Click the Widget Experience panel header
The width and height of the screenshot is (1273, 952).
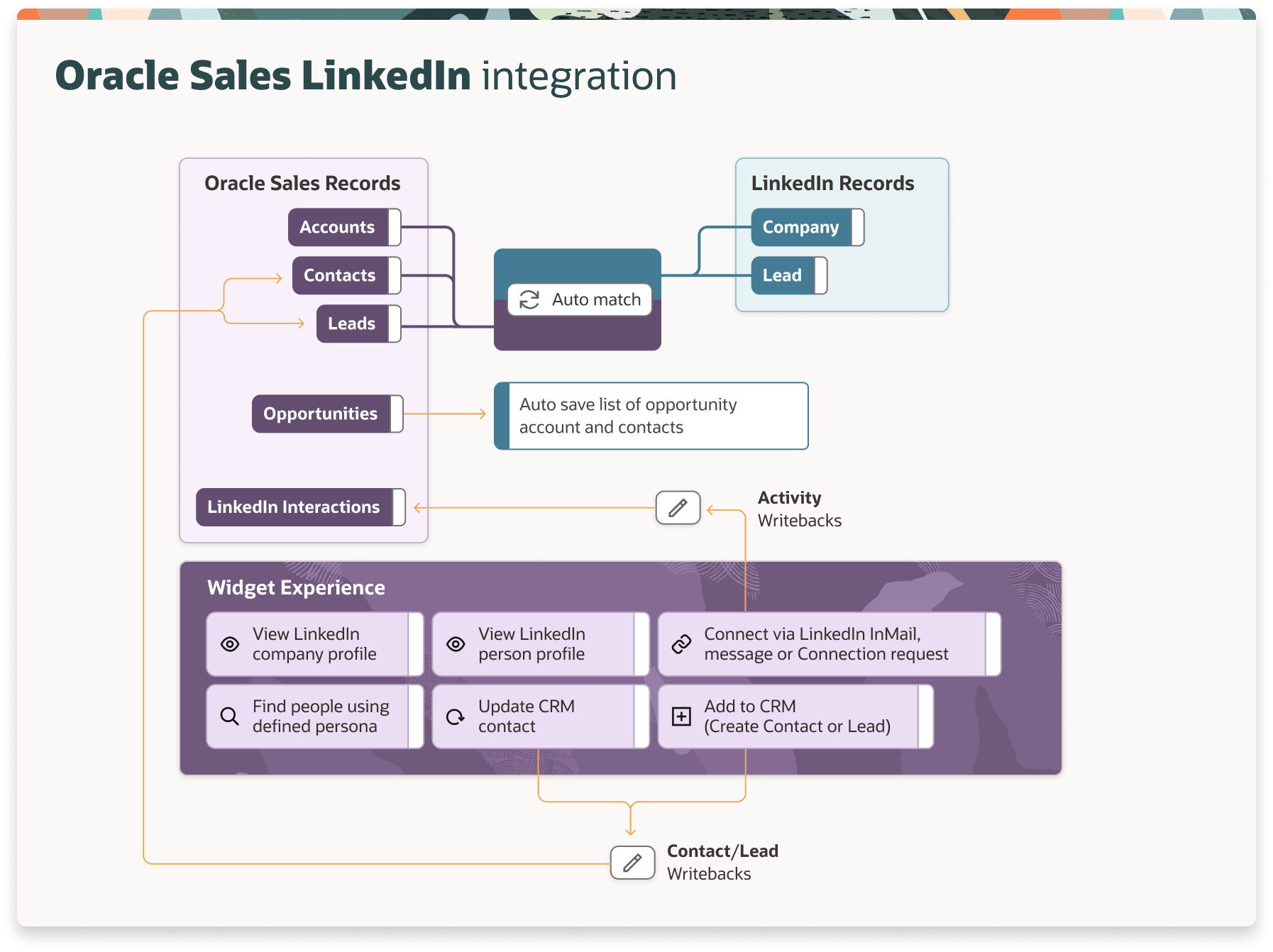point(295,587)
